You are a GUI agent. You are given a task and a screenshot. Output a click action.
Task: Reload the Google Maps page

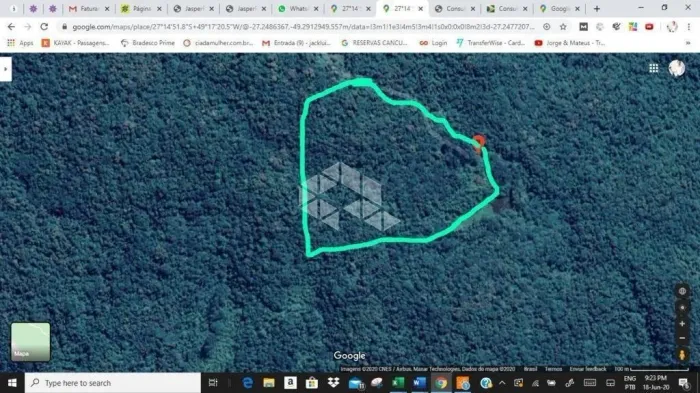pyautogui.click(x=44, y=27)
